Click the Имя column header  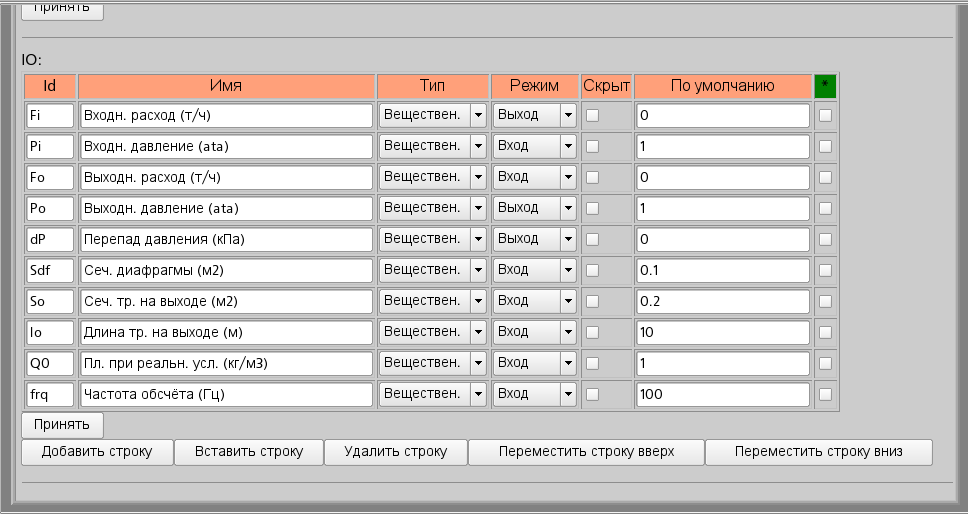(x=226, y=86)
